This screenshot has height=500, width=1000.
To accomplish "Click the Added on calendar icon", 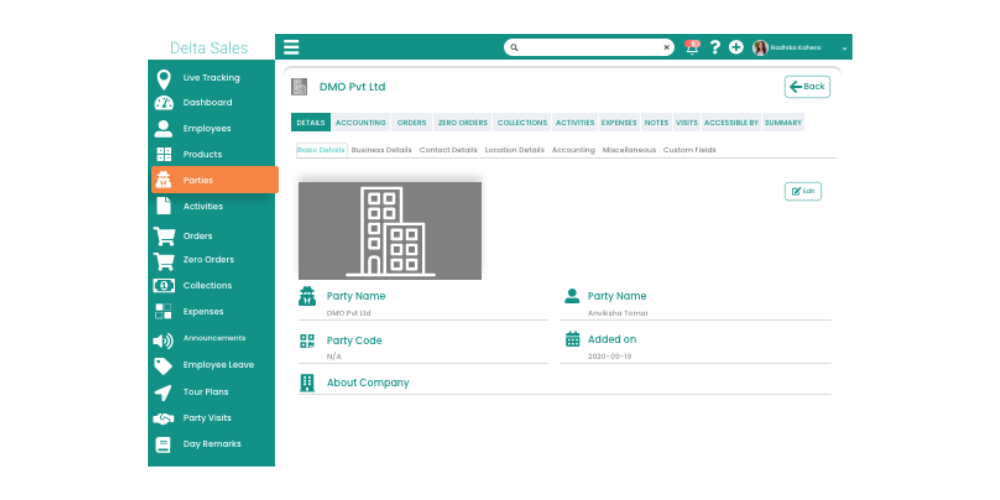I will 573,339.
